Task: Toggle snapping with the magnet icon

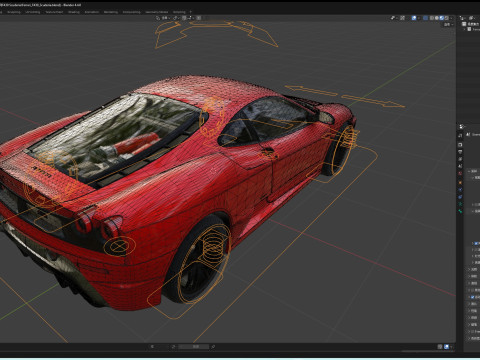Action: pos(184,18)
